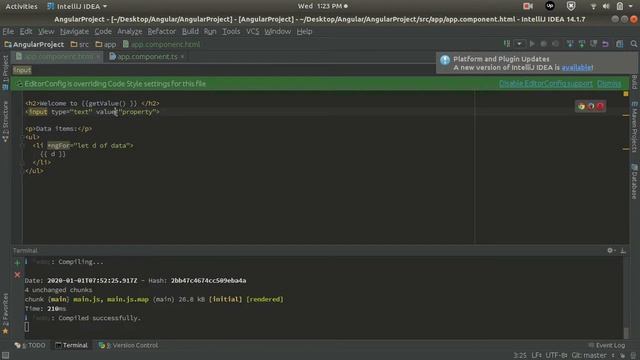
Task: Click the 3:25 cursor position indicator
Action: pyautogui.click(x=520, y=356)
